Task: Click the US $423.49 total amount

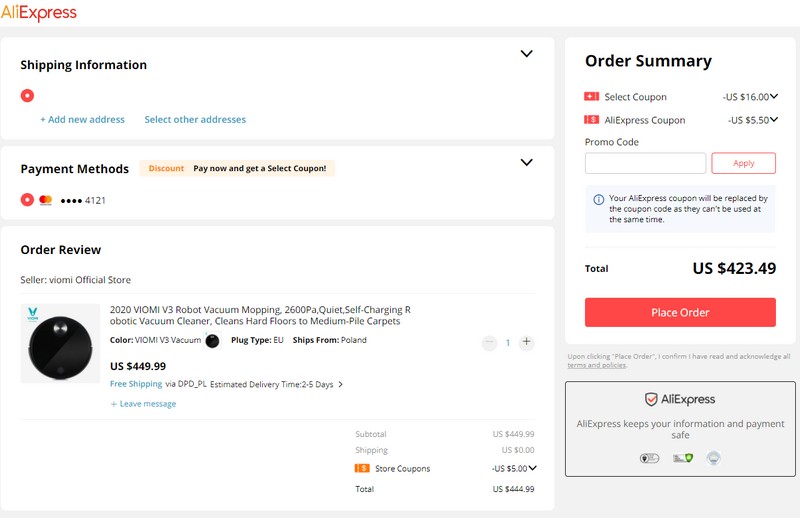Action: (x=734, y=268)
